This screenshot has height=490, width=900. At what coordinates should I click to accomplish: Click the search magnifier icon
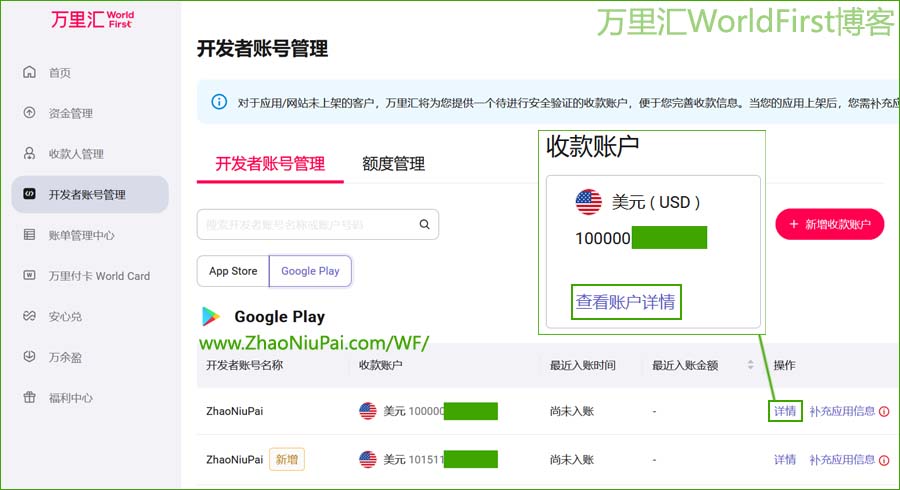coord(424,225)
